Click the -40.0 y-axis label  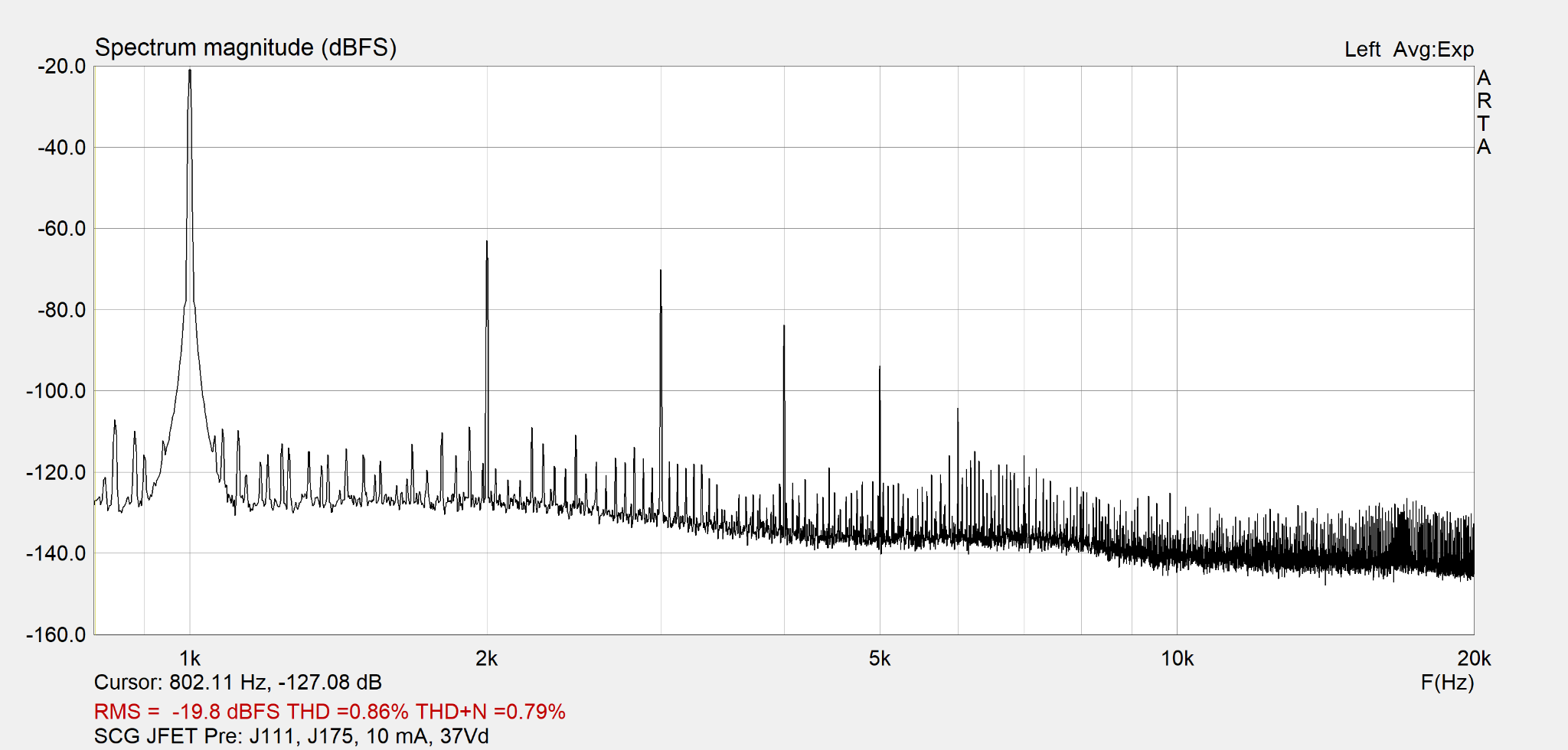coord(62,148)
